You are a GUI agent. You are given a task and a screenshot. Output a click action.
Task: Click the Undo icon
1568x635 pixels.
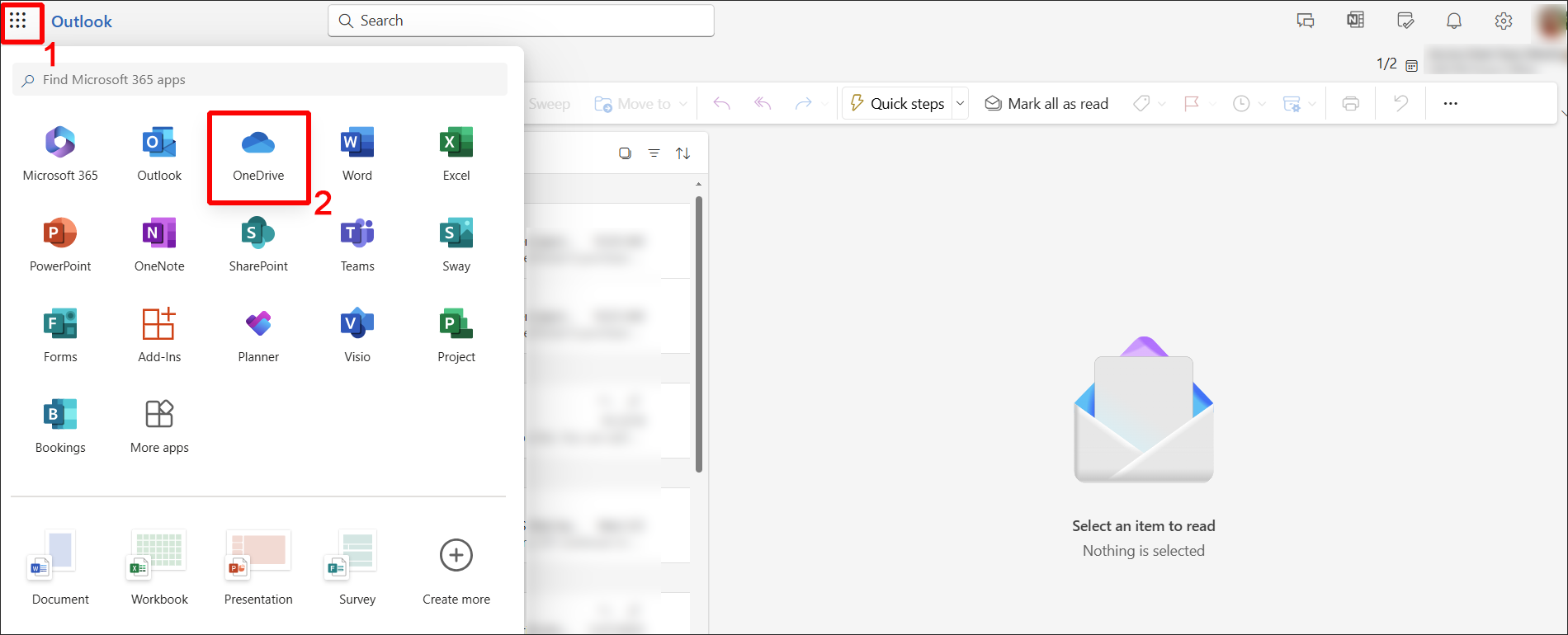pos(1400,103)
